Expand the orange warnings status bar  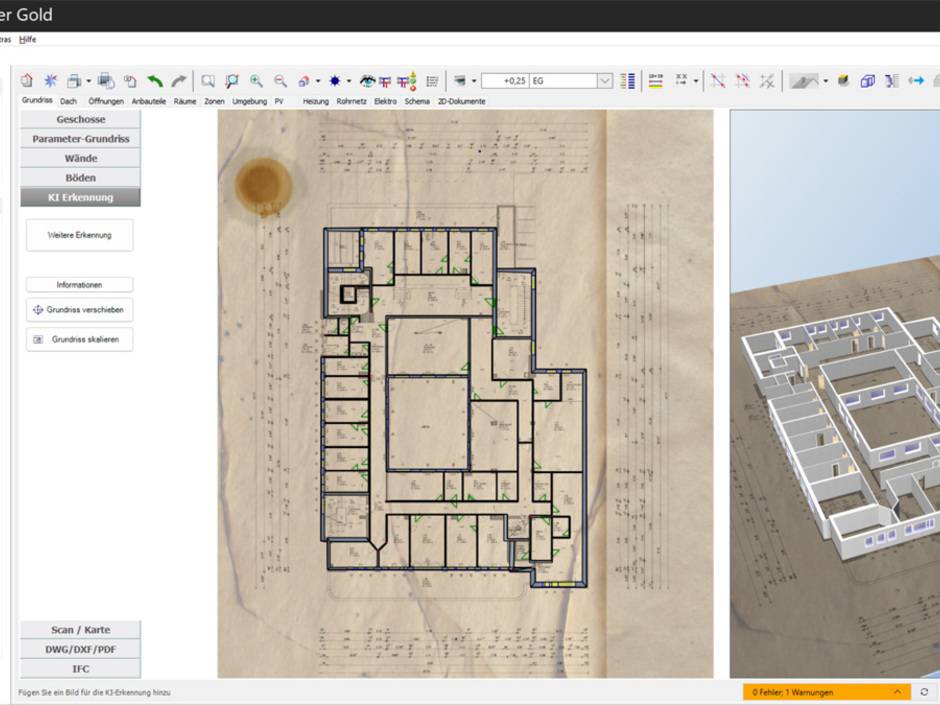click(897, 692)
